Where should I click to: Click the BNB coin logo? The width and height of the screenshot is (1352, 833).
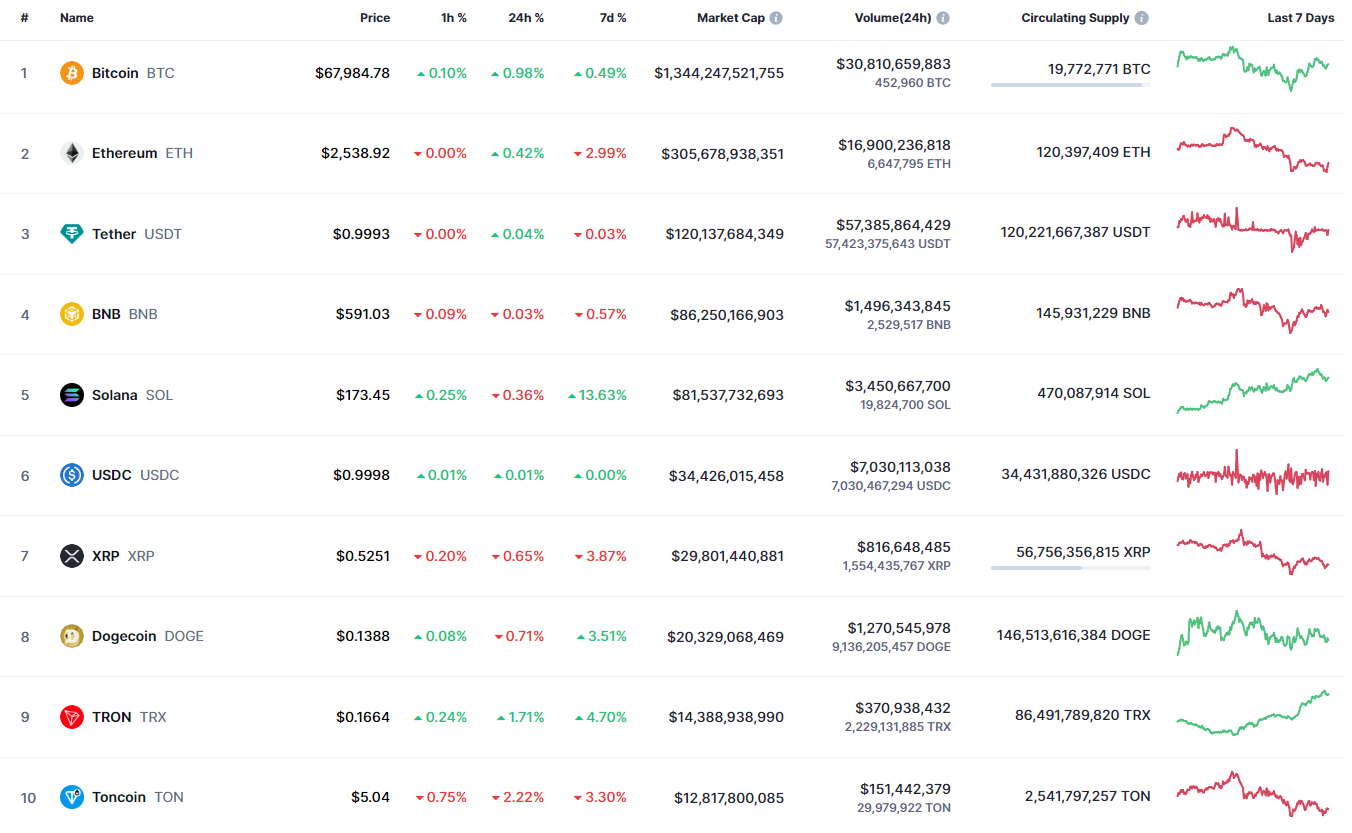pyautogui.click(x=72, y=314)
